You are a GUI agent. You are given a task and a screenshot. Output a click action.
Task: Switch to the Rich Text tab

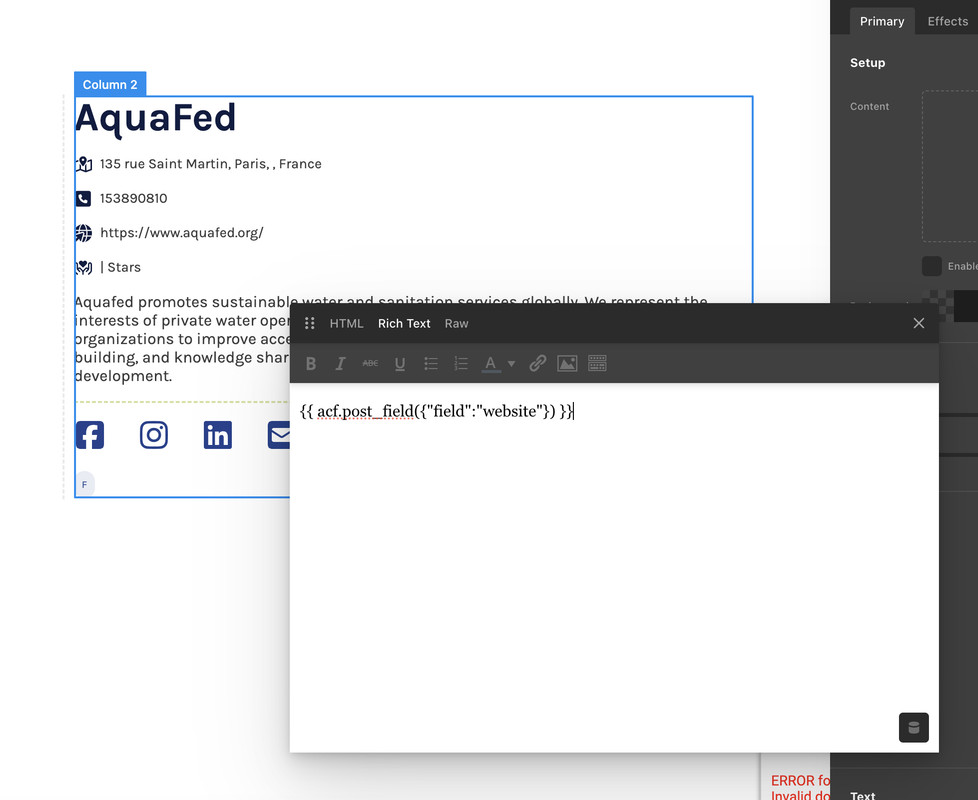(x=404, y=324)
